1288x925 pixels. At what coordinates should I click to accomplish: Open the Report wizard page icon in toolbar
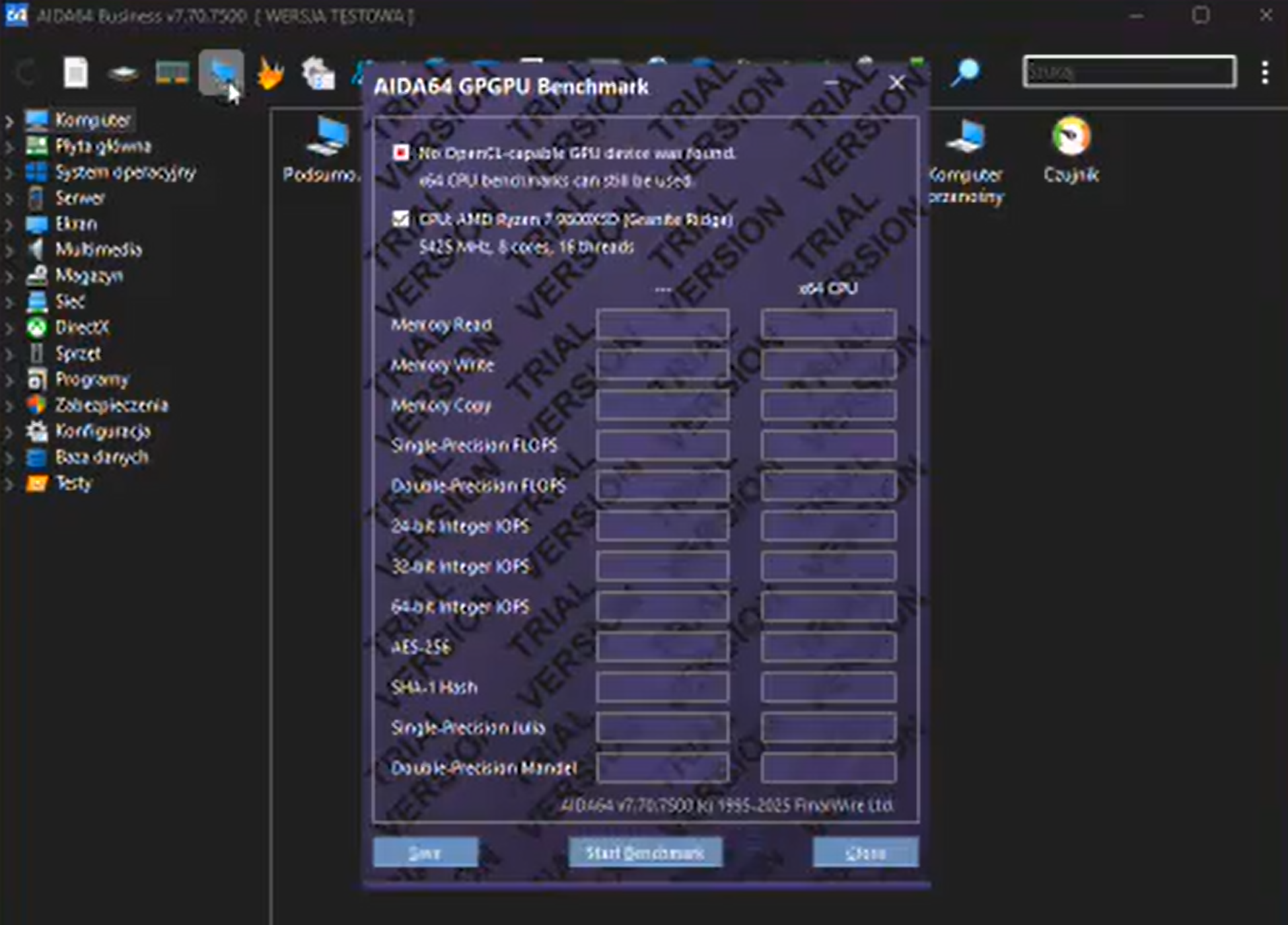coord(75,72)
